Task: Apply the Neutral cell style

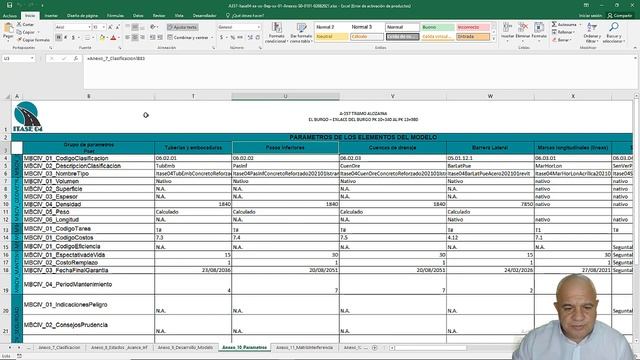Action: coord(332,37)
